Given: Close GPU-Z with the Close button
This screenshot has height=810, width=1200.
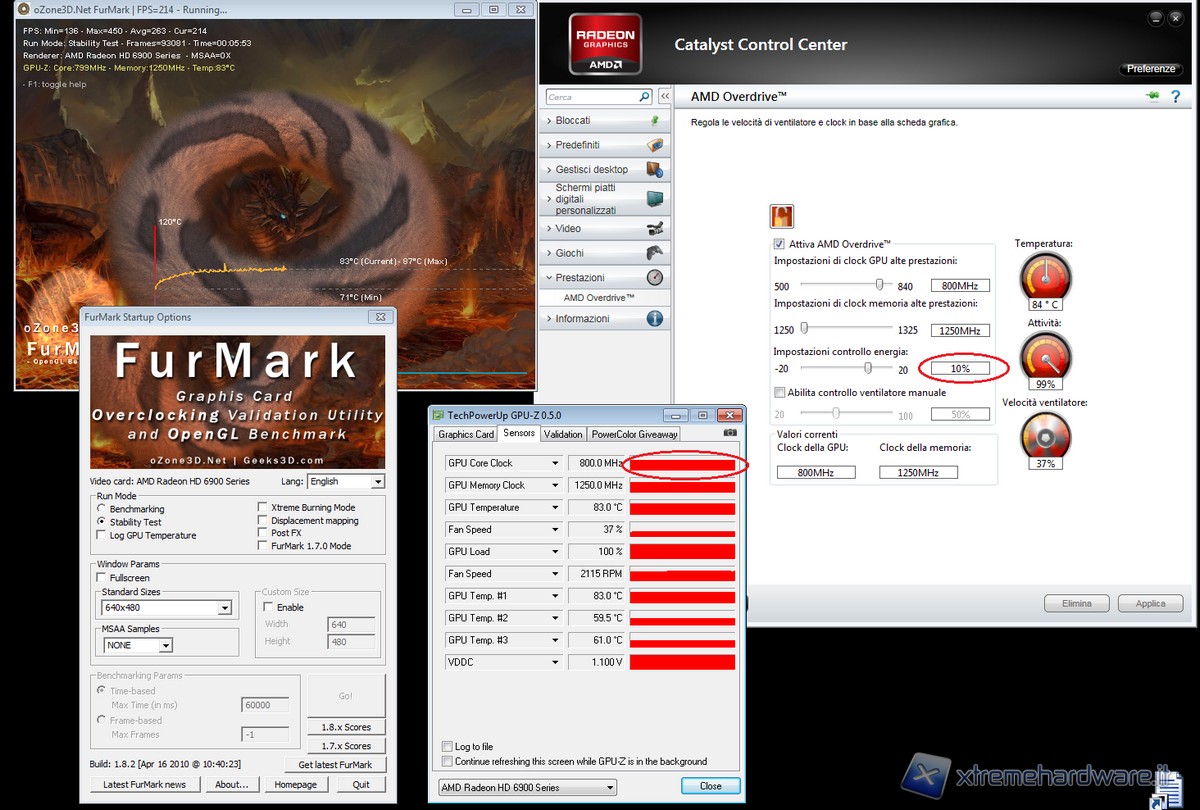Looking at the screenshot, I should click(711, 786).
